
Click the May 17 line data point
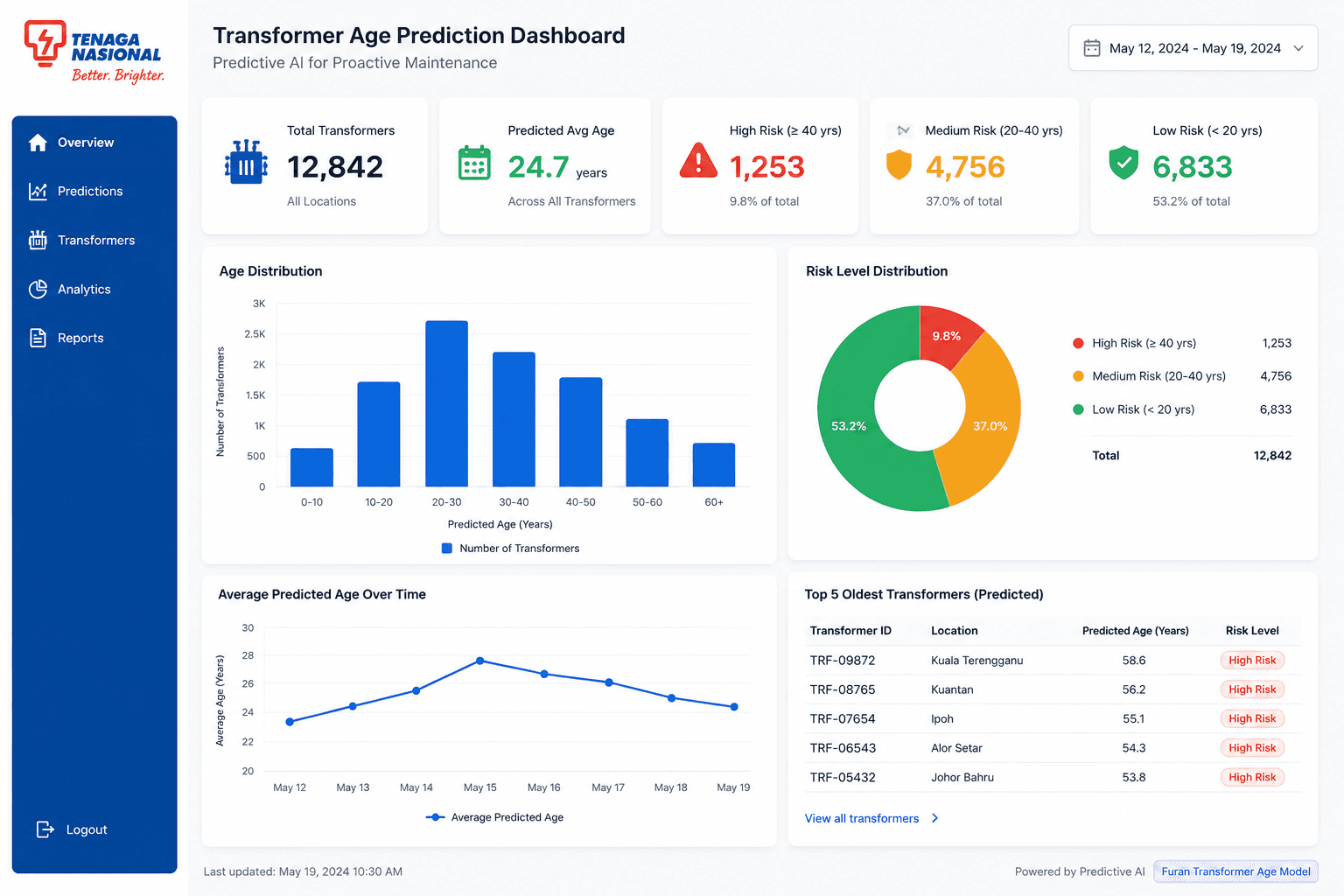[609, 682]
